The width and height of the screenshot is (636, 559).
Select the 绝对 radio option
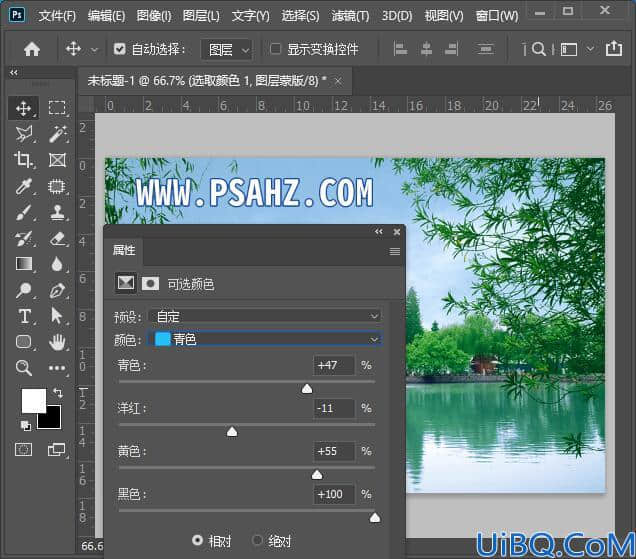257,540
